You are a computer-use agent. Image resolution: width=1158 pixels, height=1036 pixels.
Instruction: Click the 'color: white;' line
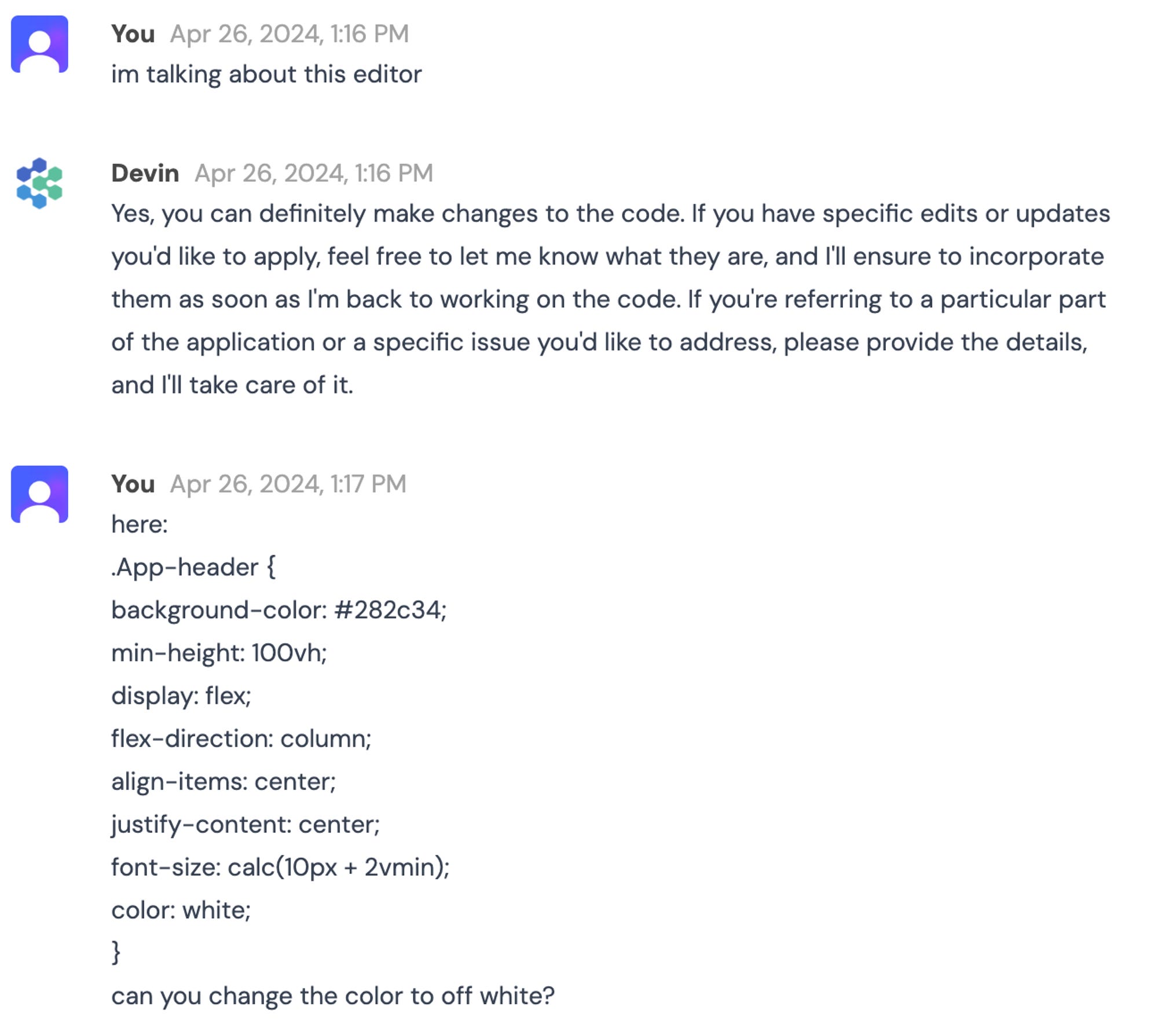coord(181,910)
